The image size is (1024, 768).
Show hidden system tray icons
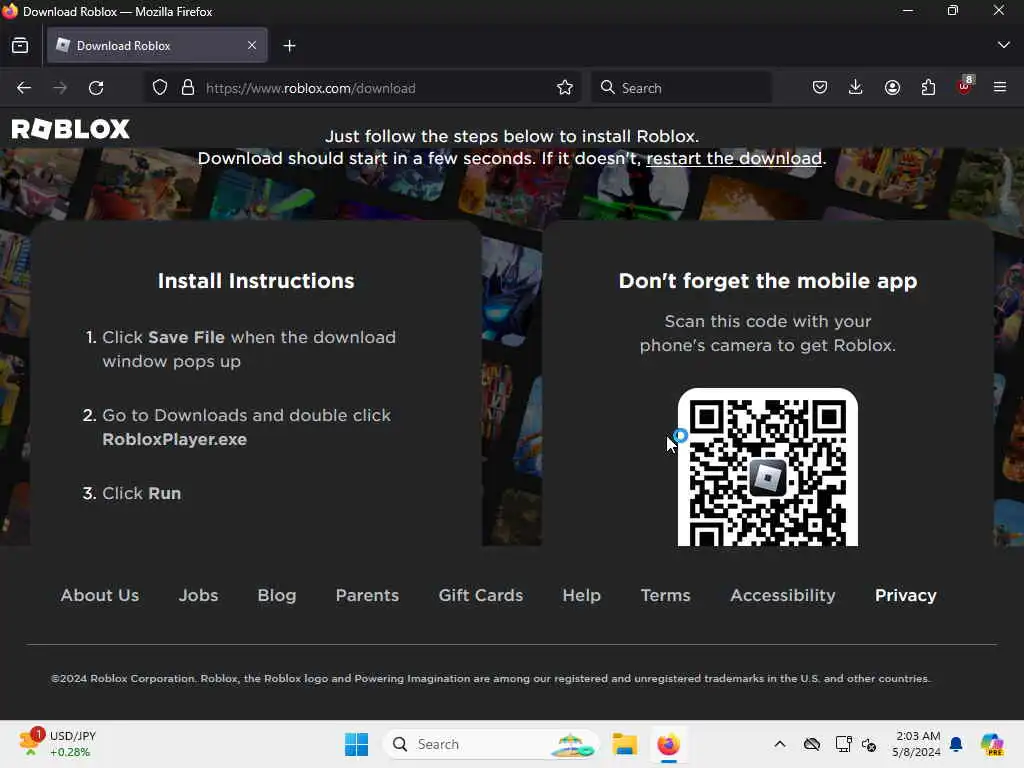[780, 744]
